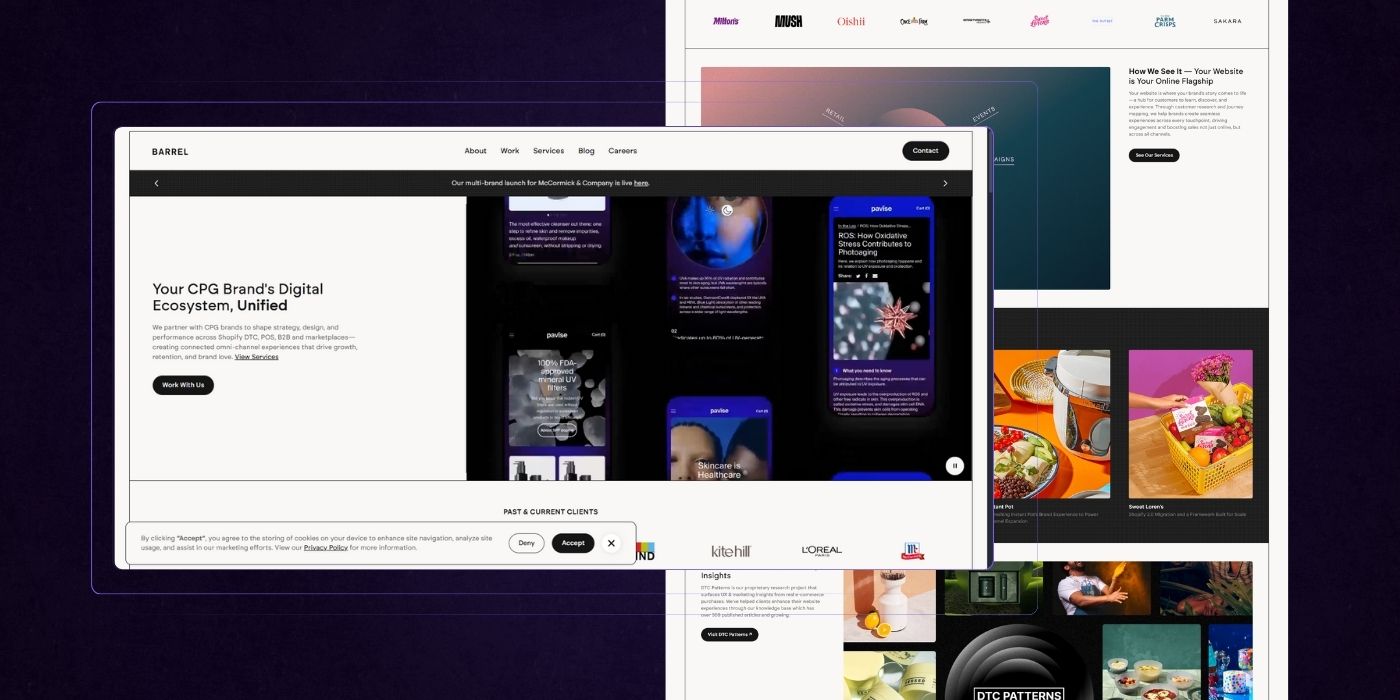Open the Blog nav link
The width and height of the screenshot is (1400, 700).
click(x=586, y=151)
